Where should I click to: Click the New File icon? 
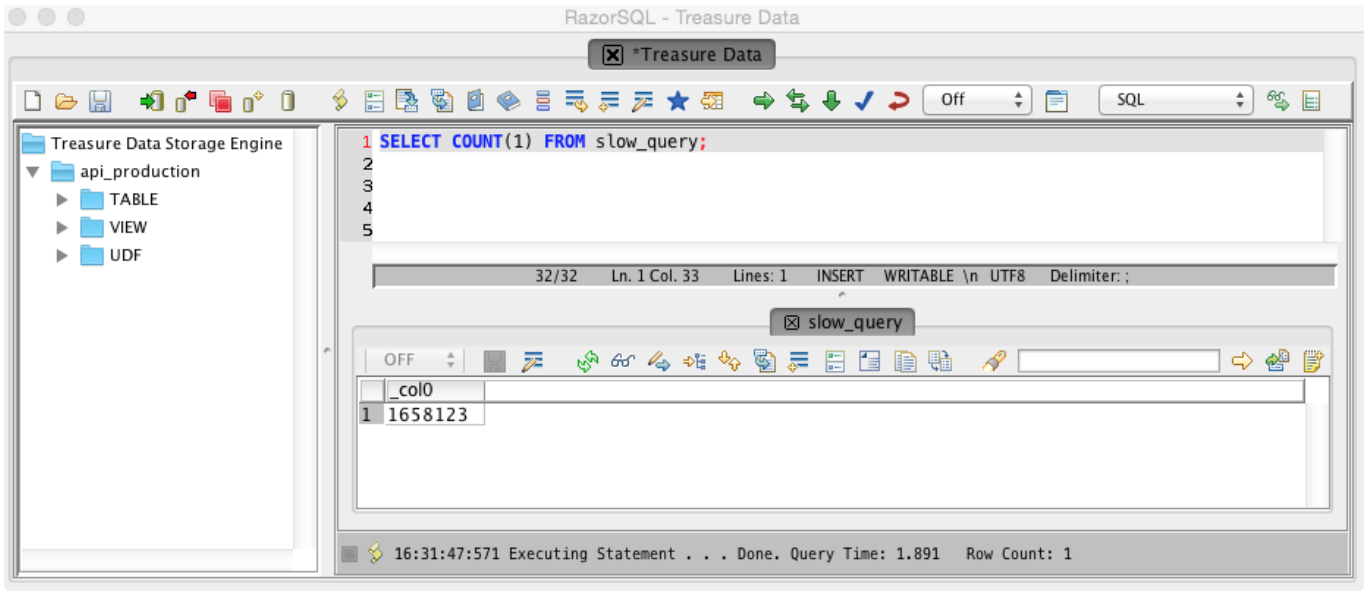(33, 101)
